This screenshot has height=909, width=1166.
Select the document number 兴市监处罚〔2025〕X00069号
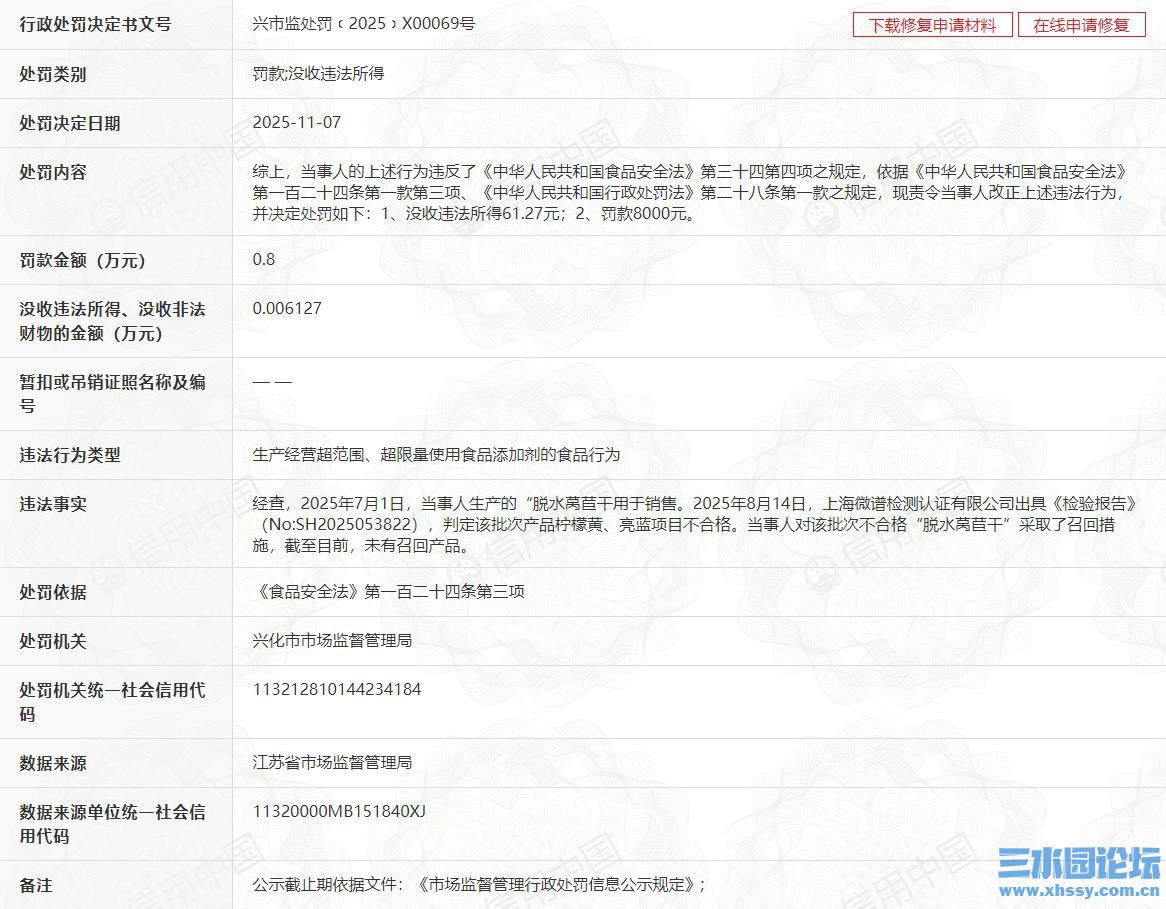pos(364,24)
